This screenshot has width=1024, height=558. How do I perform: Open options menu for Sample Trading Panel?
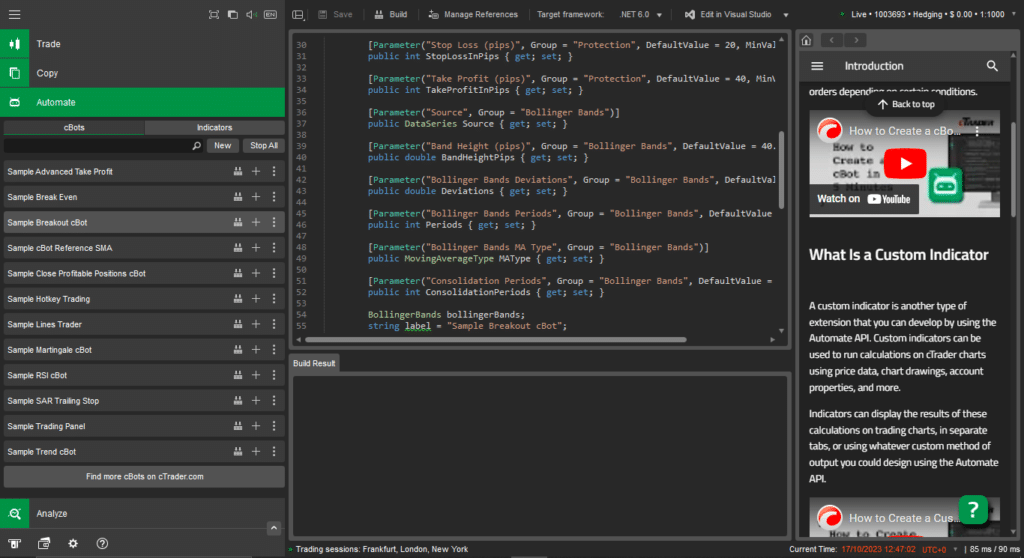274,426
